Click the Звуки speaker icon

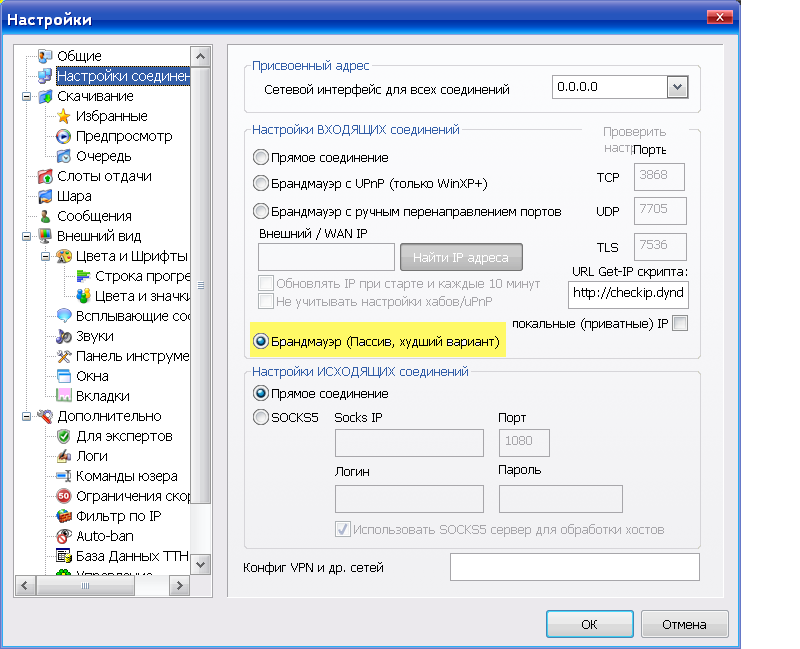[x=64, y=336]
